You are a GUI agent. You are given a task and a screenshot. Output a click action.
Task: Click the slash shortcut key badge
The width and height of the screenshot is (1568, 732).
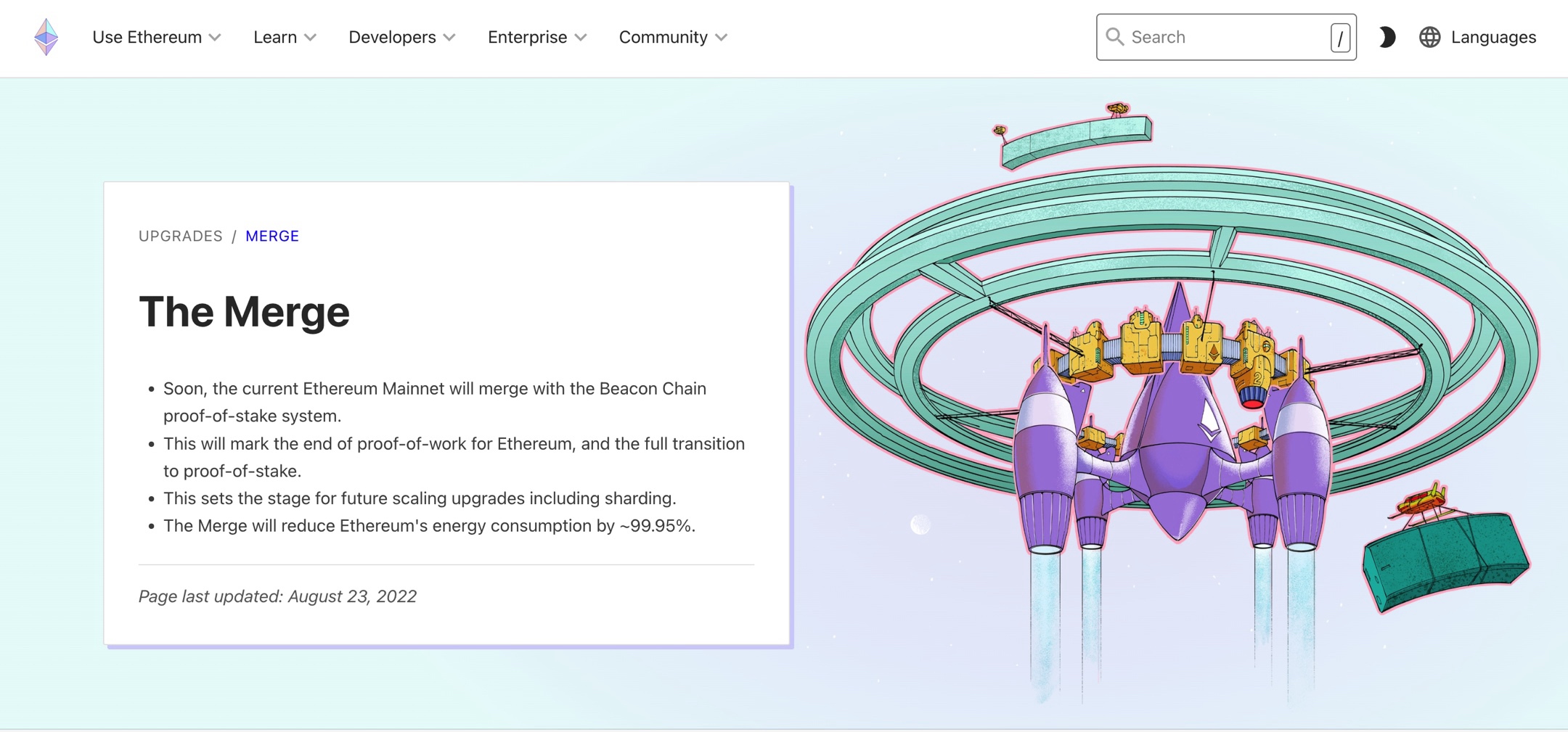coord(1340,37)
